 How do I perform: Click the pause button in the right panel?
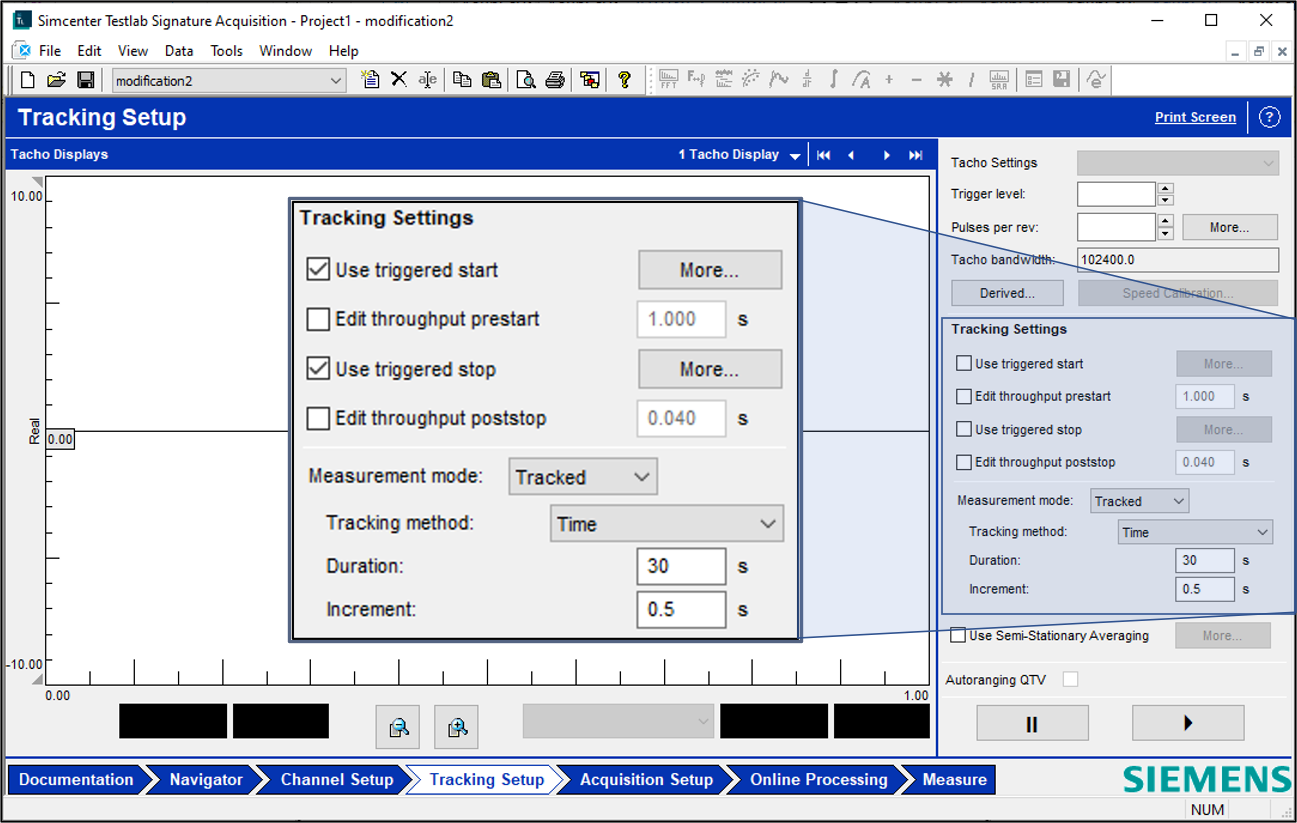click(1032, 723)
